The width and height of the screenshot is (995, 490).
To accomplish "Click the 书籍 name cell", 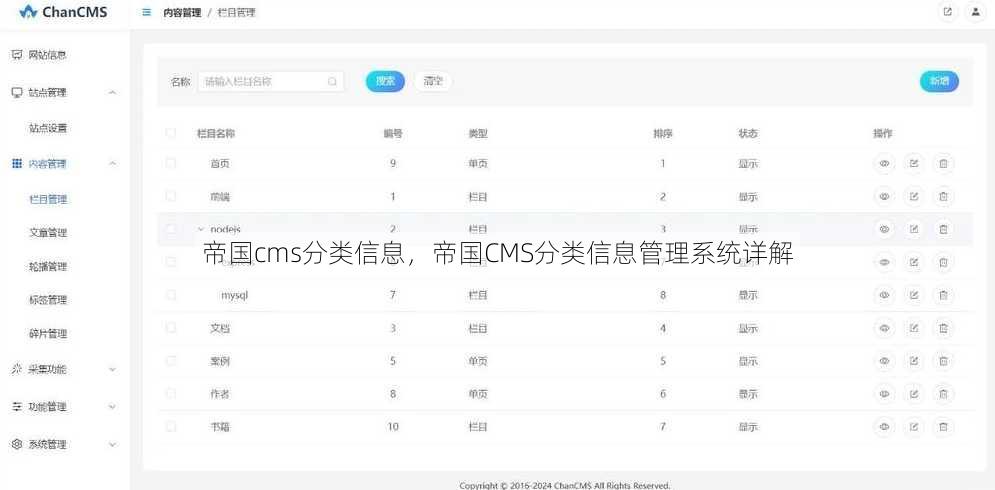I will (x=220, y=427).
